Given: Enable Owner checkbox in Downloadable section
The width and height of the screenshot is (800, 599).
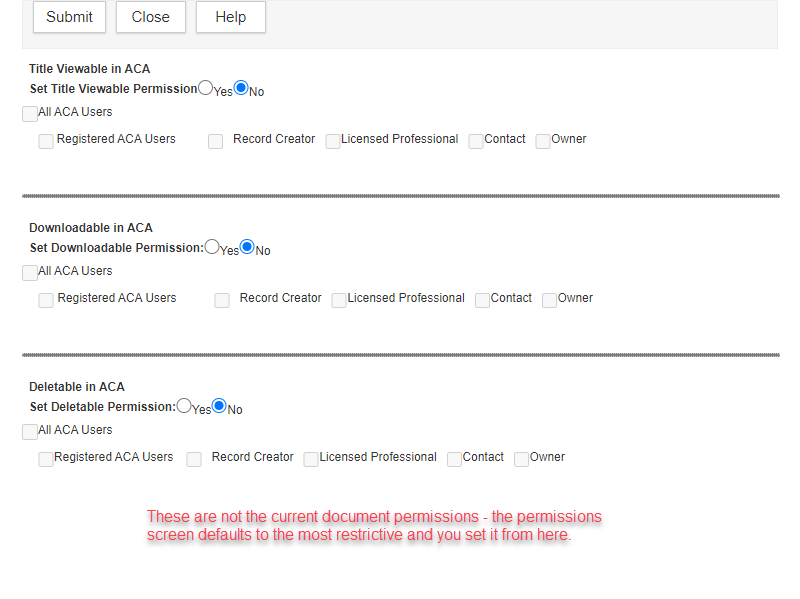Looking at the screenshot, I should (x=550, y=300).
